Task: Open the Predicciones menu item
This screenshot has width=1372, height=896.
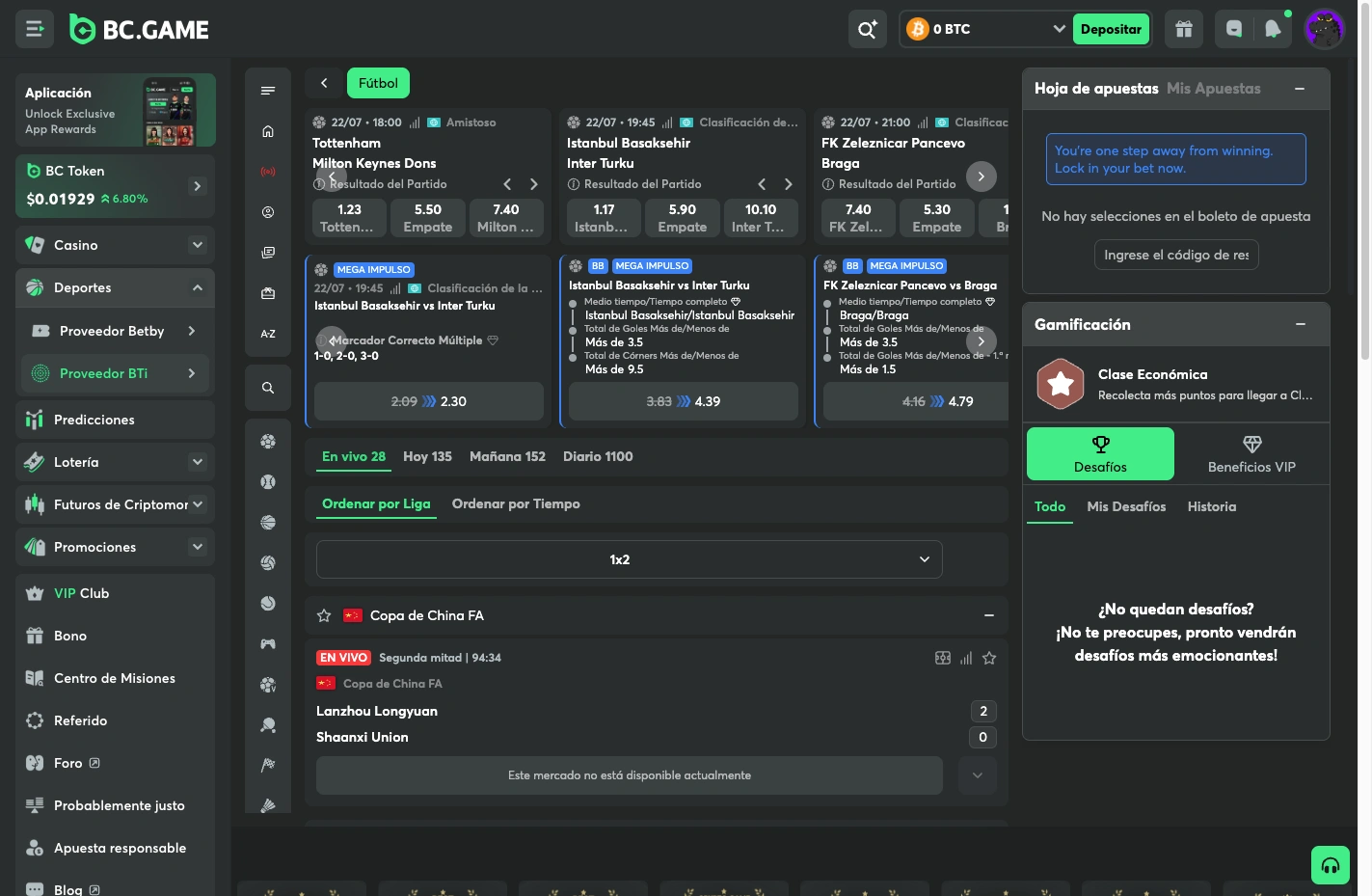Action: [x=115, y=420]
